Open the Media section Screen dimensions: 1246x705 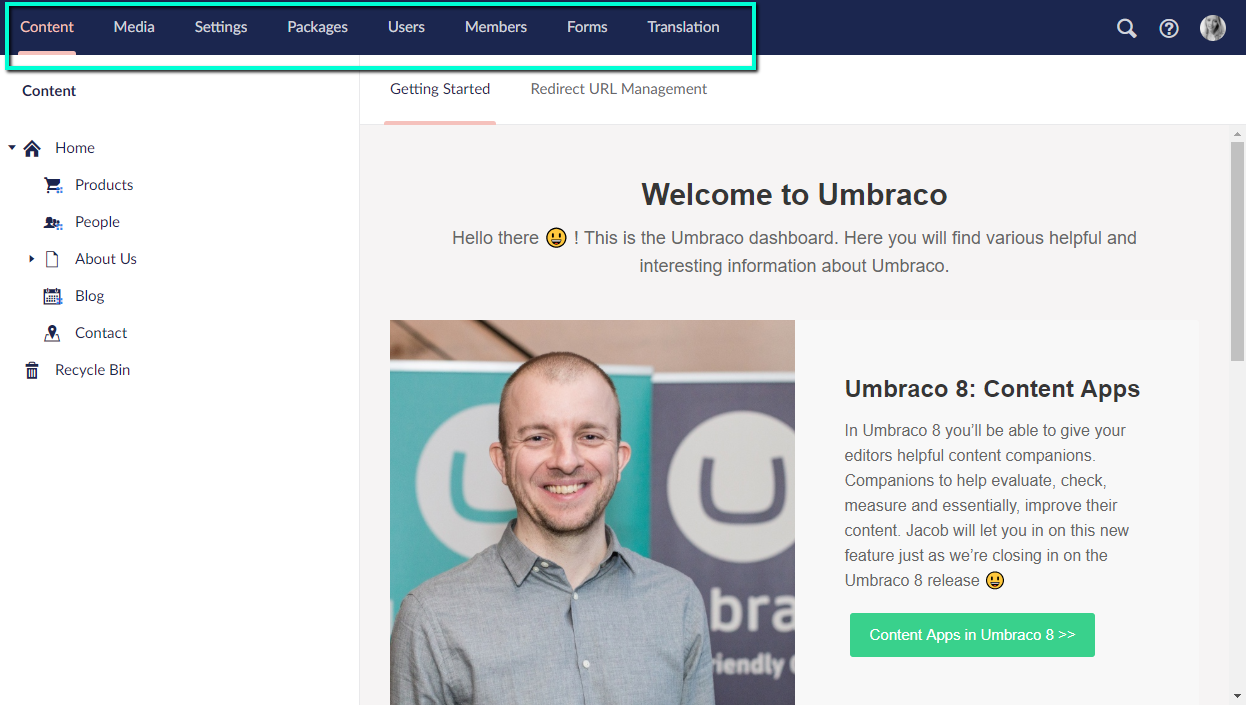[x=134, y=27]
